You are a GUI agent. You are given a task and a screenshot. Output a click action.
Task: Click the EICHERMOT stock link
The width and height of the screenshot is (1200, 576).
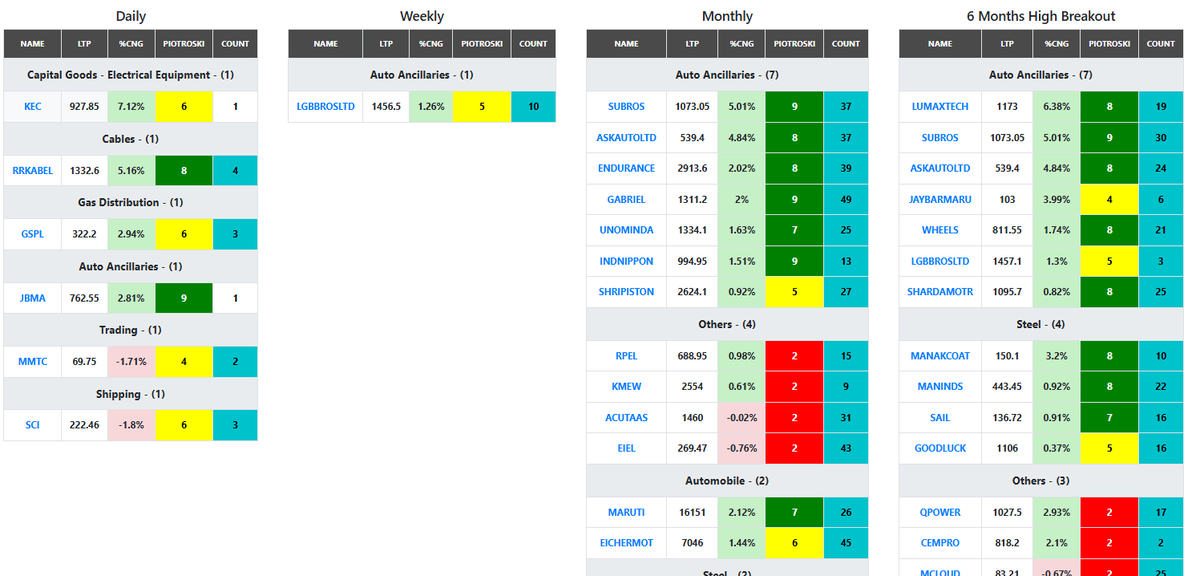pyautogui.click(x=627, y=543)
